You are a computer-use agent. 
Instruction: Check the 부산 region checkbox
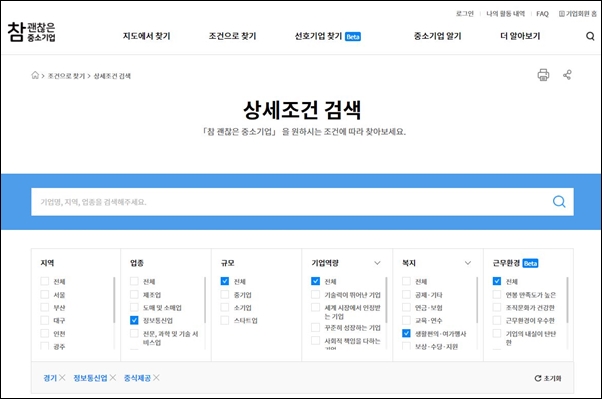(x=45, y=307)
